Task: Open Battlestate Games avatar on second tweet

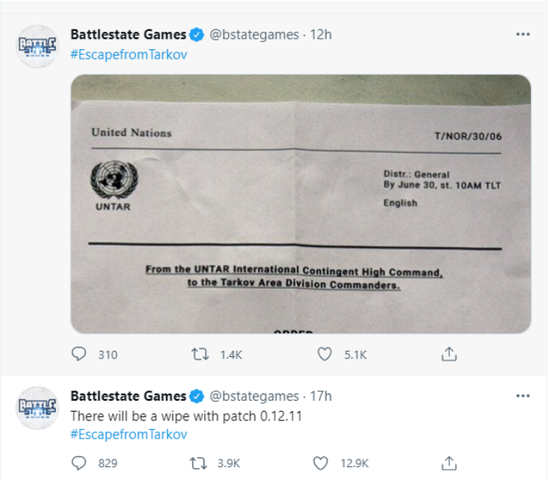Action: 37,408
